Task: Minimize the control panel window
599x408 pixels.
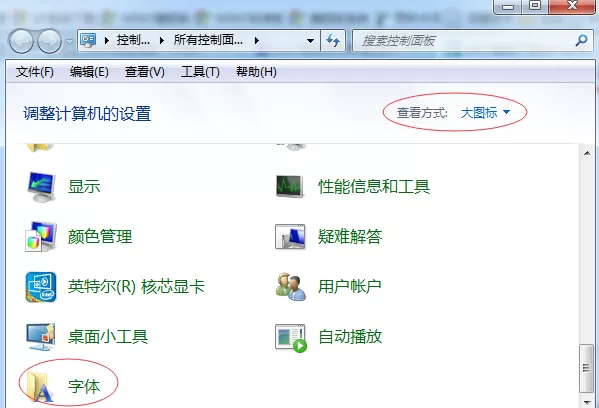Action: tap(508, 7)
